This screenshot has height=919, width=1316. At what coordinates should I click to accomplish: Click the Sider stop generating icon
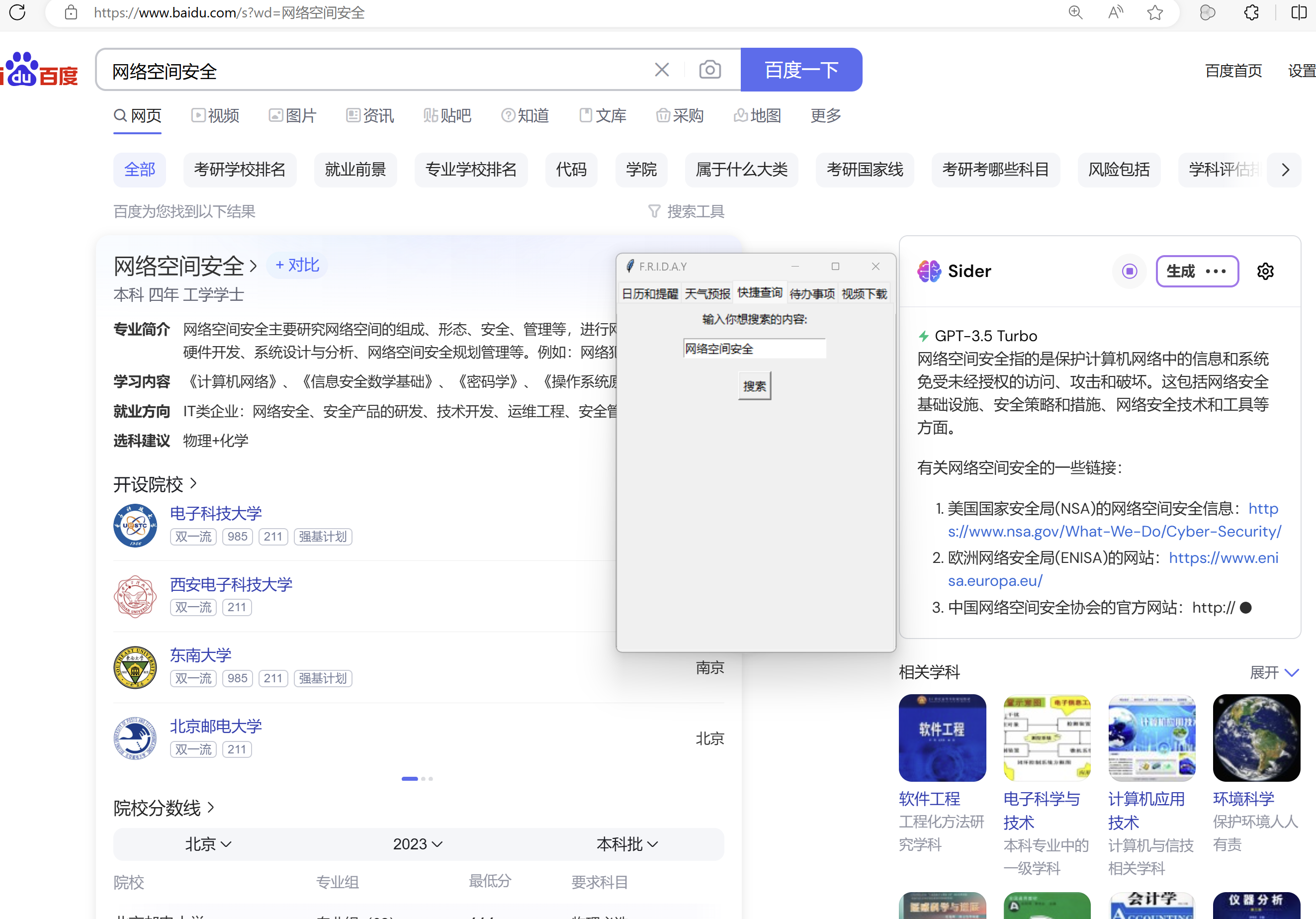(1129, 271)
